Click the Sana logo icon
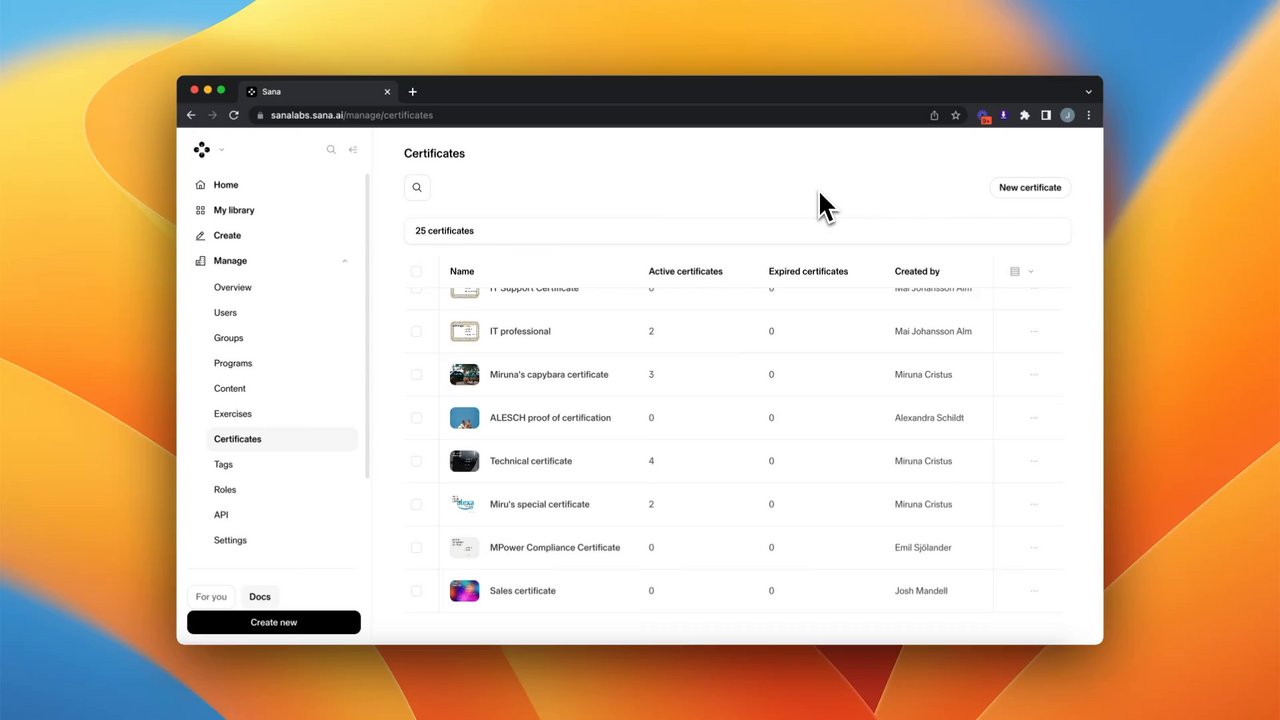 (x=202, y=150)
